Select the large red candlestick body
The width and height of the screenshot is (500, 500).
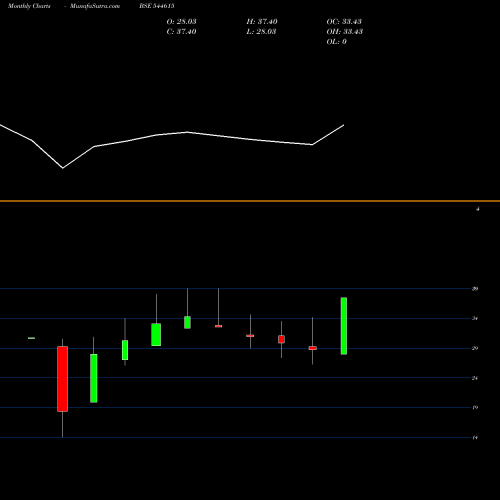tap(62, 379)
